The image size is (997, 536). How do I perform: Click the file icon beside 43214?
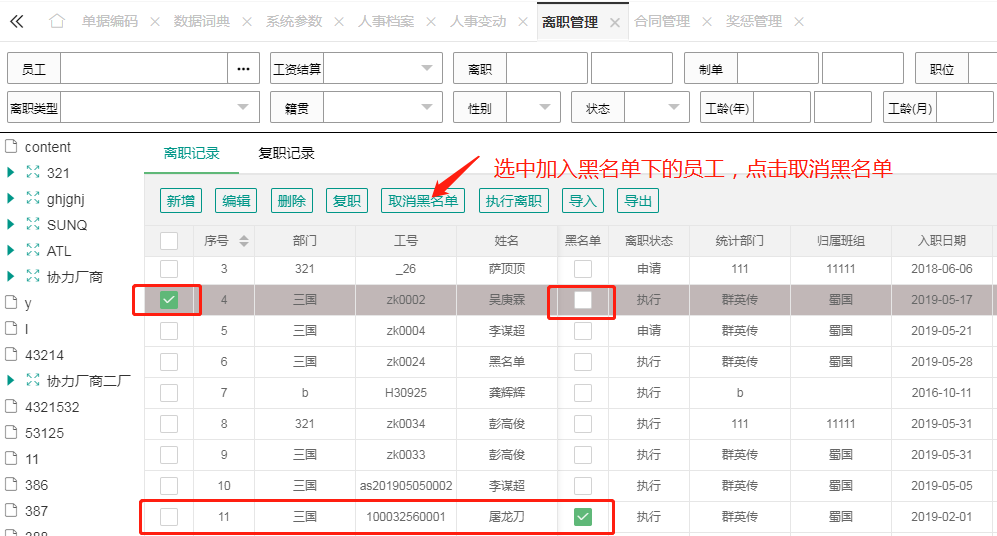12,355
